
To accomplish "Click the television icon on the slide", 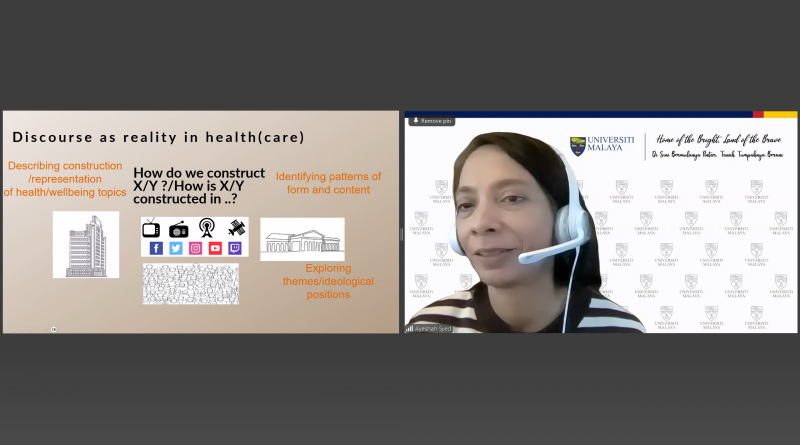I will pos(151,228).
